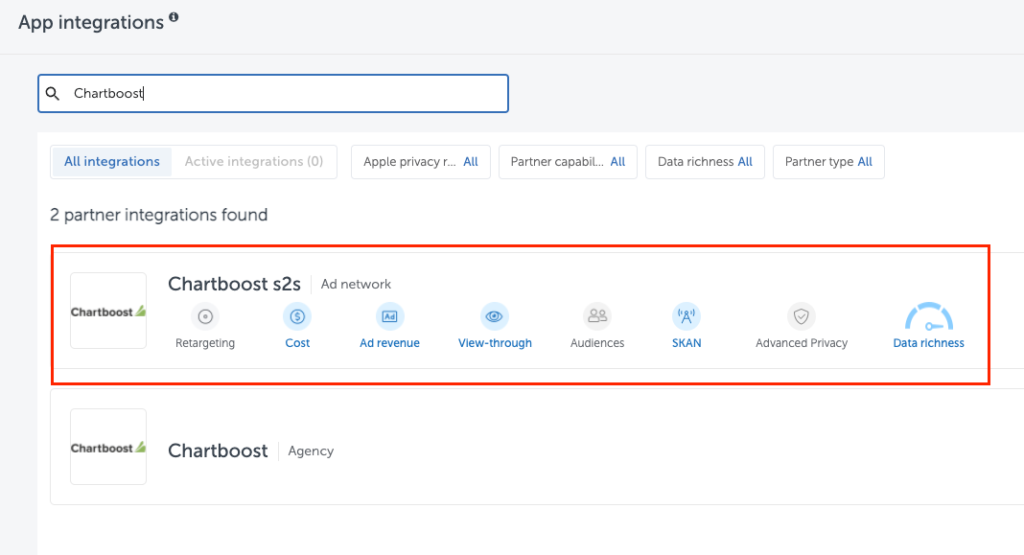Open the Chartboost s2s integration title
The image size is (1024, 555).
[x=234, y=284]
